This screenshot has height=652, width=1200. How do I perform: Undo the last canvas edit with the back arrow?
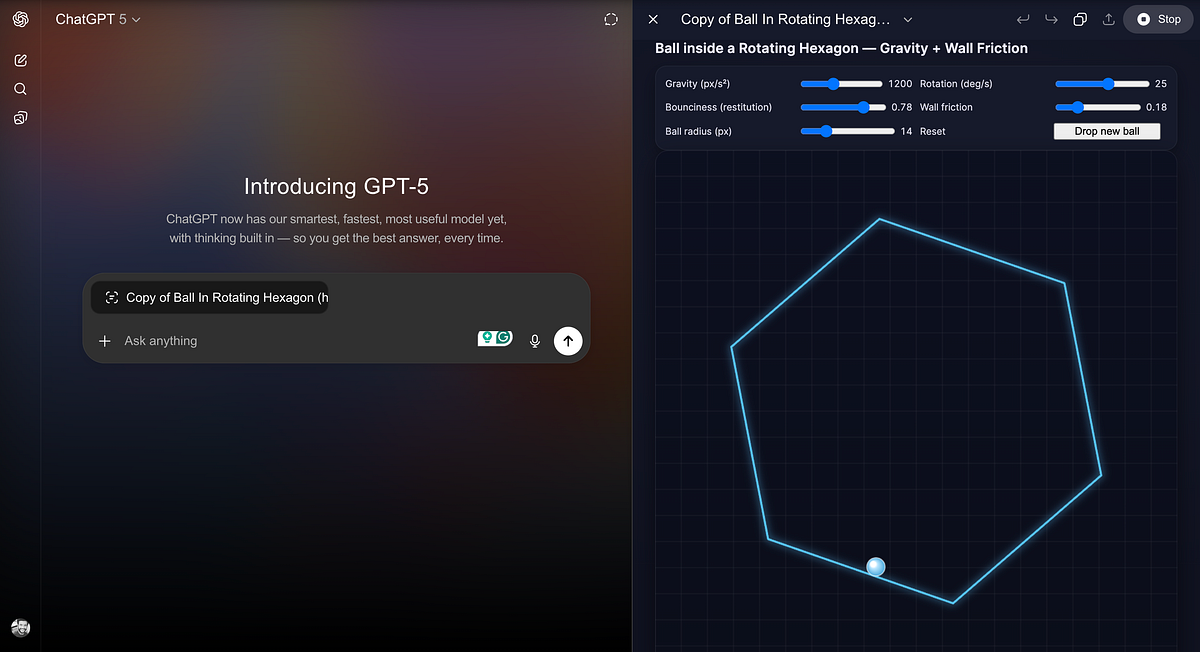(x=1022, y=20)
